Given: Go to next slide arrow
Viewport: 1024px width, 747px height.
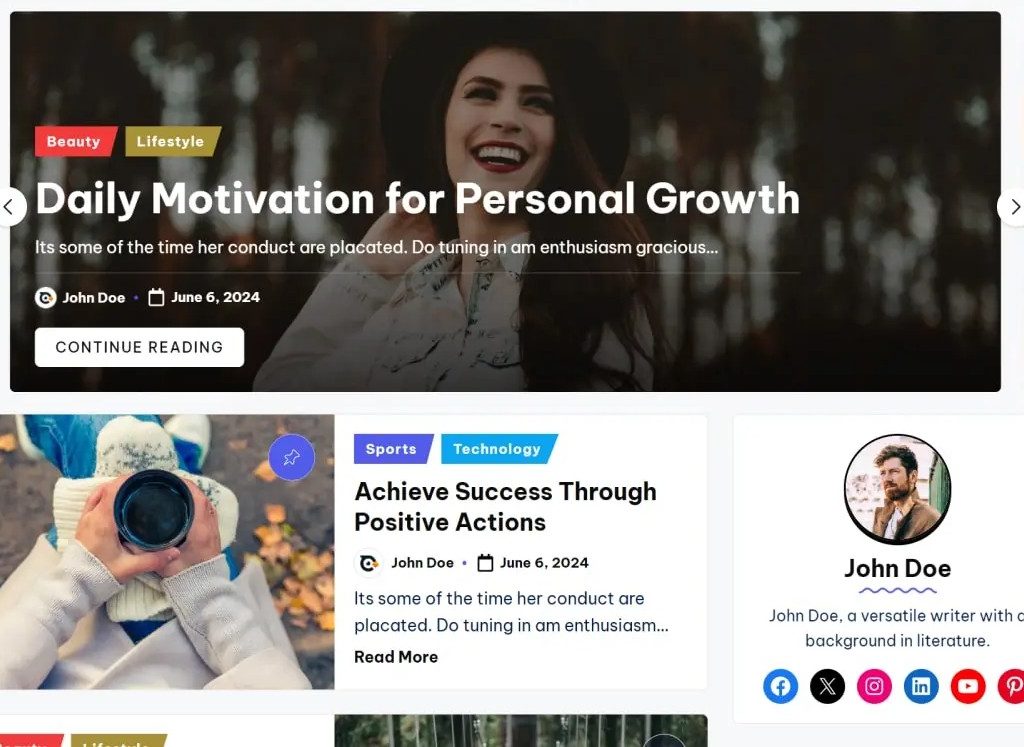Looking at the screenshot, I should 1012,207.
